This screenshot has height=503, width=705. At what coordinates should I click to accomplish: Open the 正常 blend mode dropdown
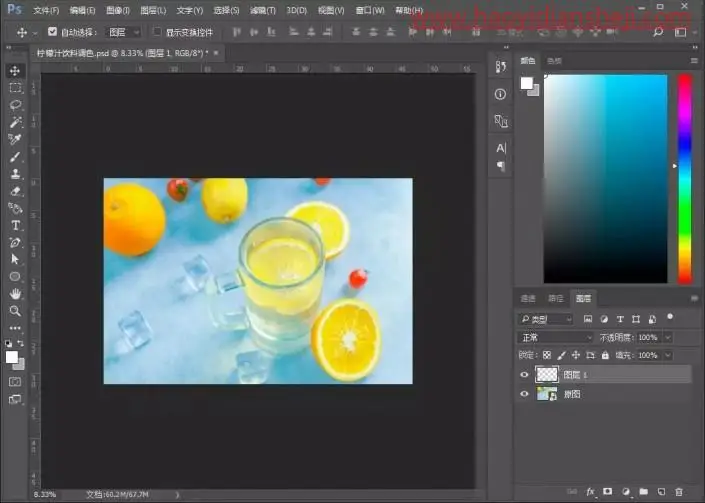[557, 337]
